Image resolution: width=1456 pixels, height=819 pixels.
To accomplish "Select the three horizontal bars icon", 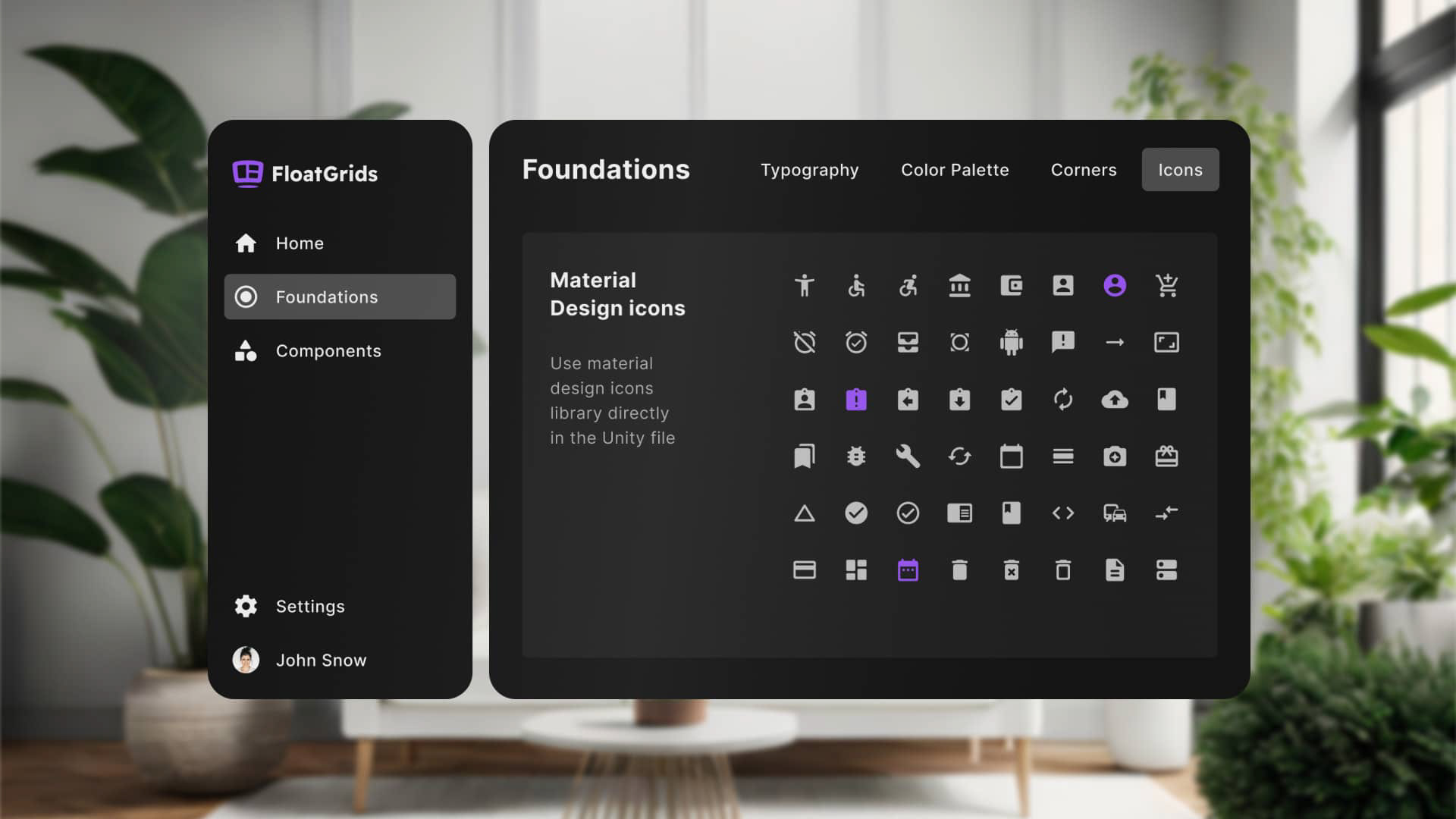I will 1063,456.
